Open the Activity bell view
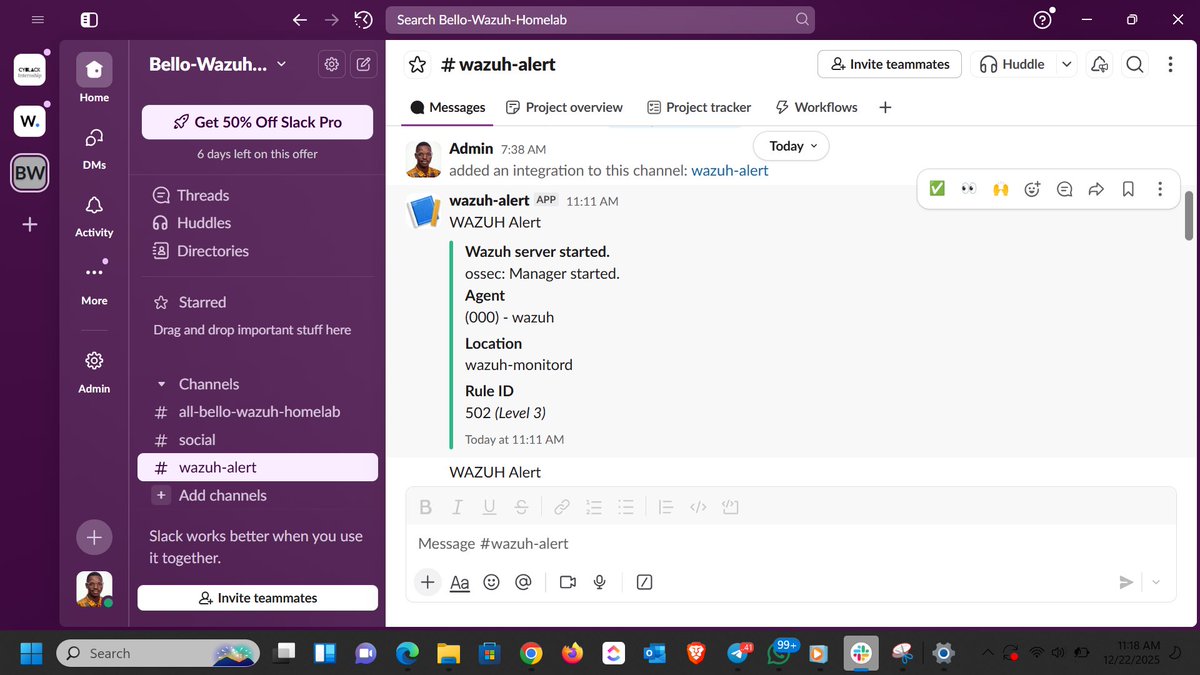This screenshot has height=675, width=1200. [94, 214]
